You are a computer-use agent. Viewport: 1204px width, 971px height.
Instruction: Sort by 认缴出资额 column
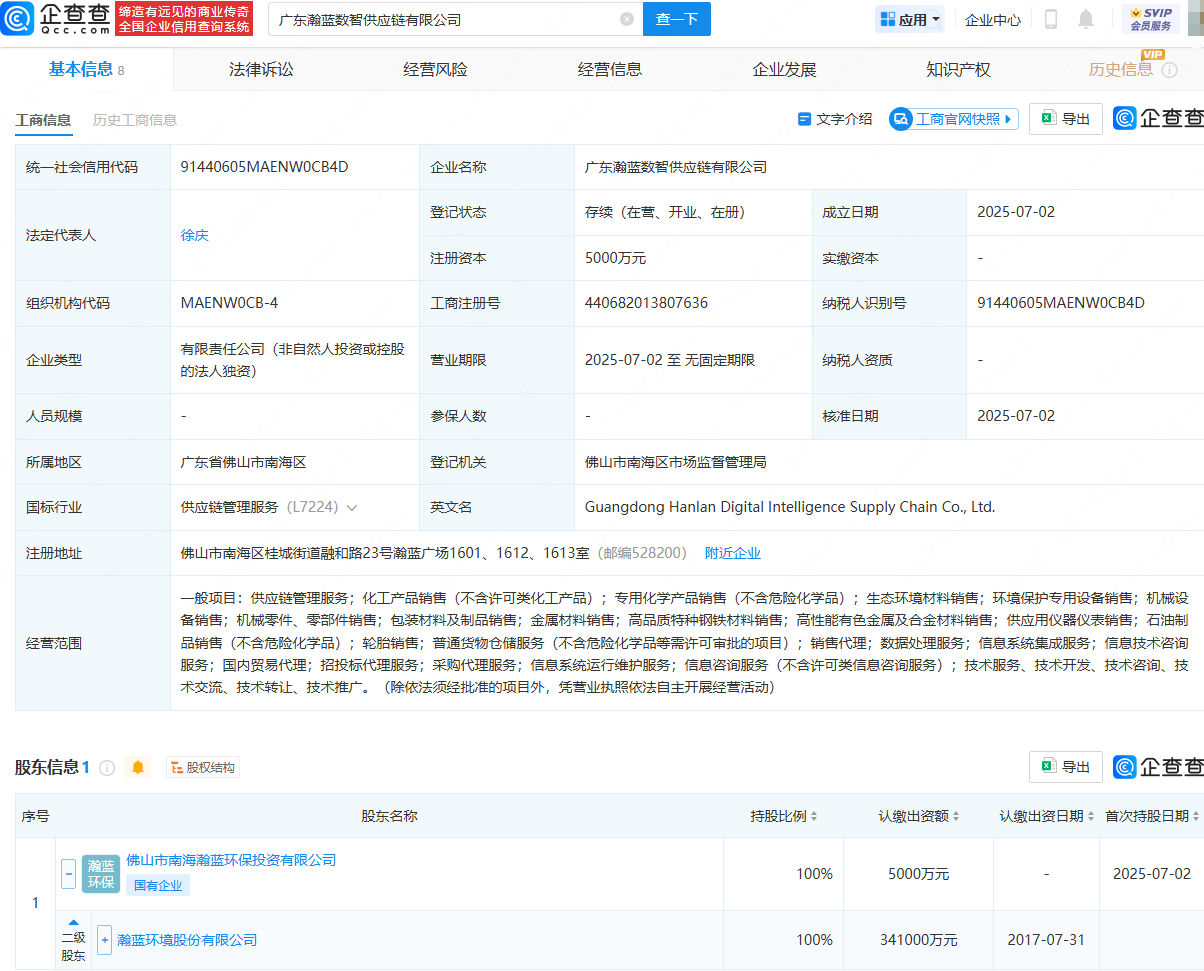click(956, 817)
